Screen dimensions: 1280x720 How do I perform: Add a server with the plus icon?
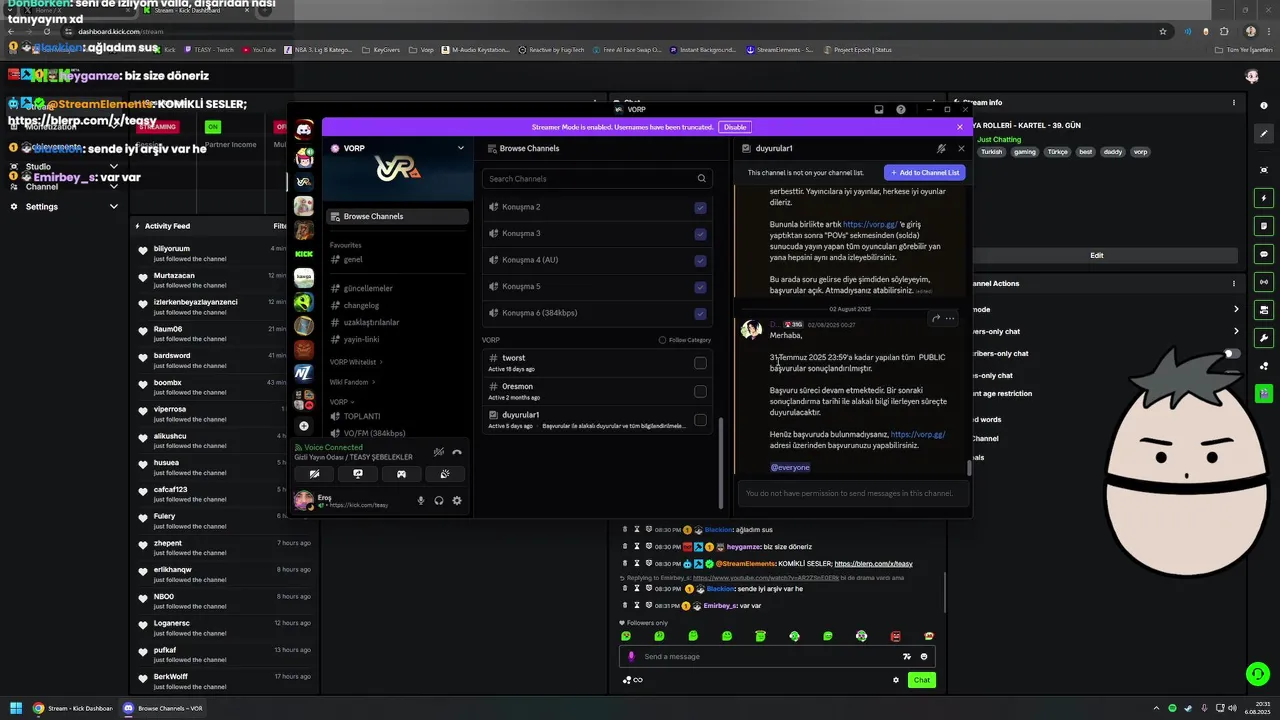(304, 426)
